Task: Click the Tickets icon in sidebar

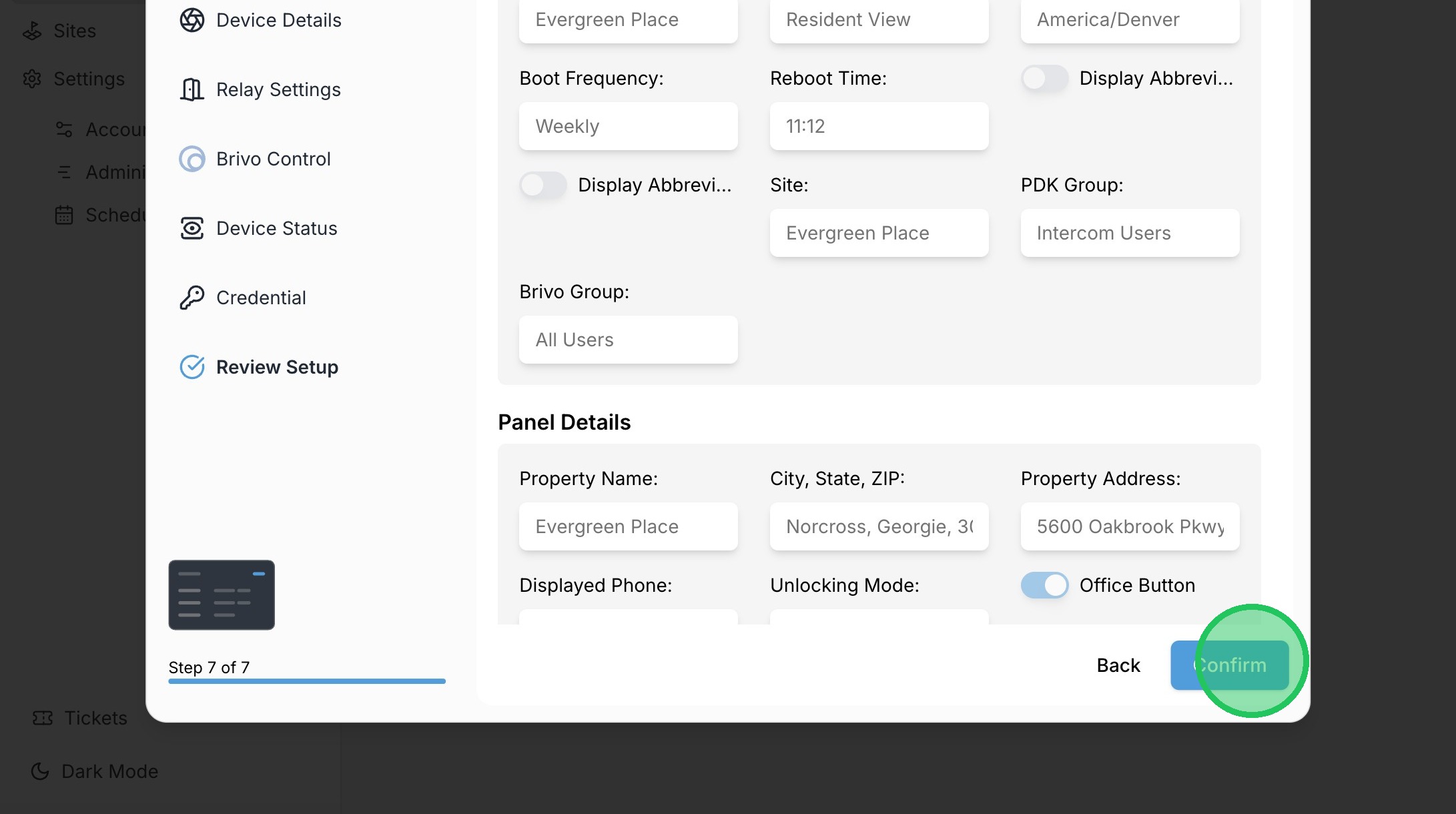Action: 43,718
